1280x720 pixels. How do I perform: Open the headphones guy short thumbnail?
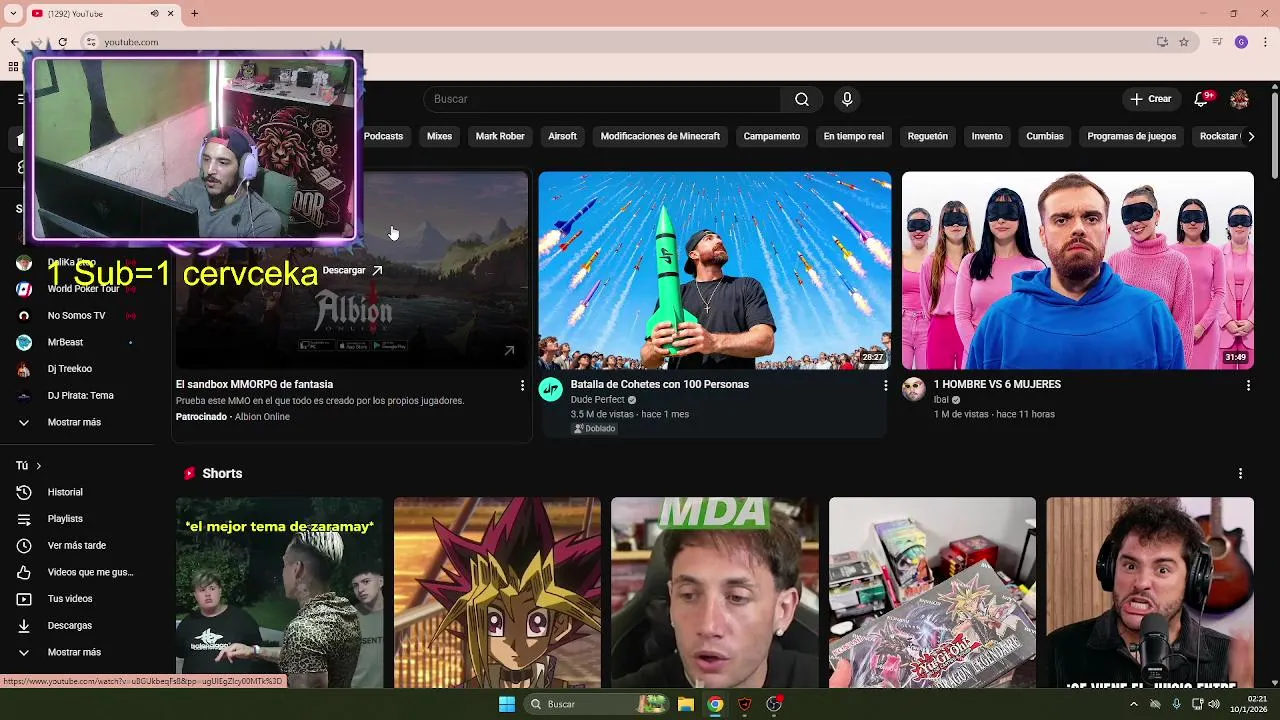[x=1150, y=593]
